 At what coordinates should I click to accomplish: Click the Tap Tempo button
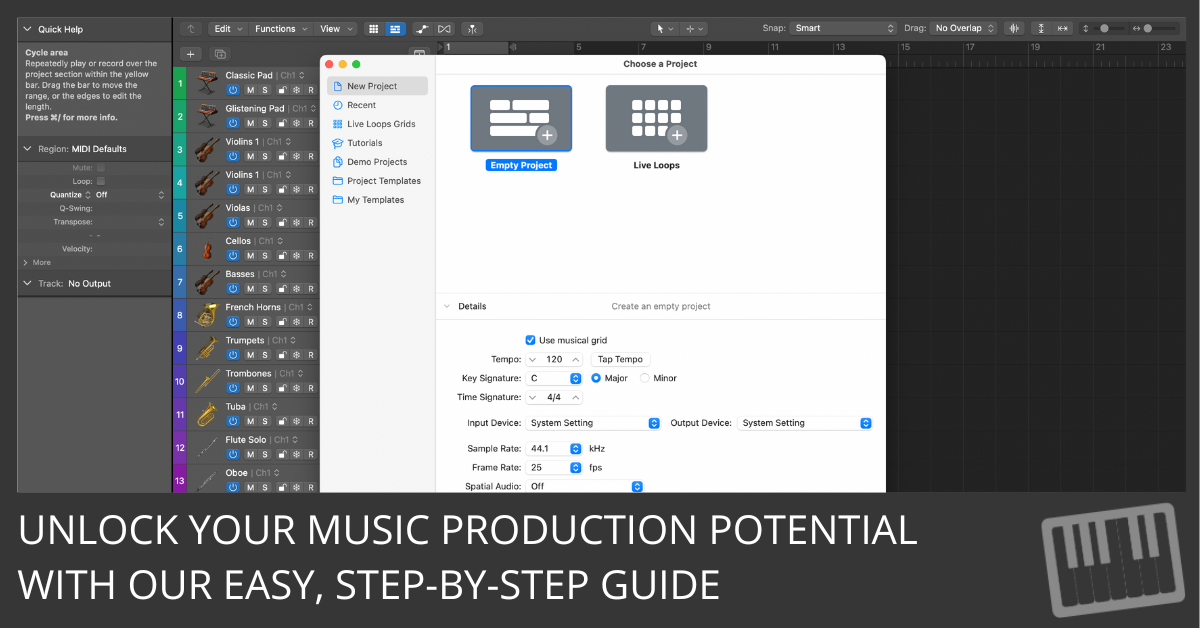pyautogui.click(x=620, y=359)
